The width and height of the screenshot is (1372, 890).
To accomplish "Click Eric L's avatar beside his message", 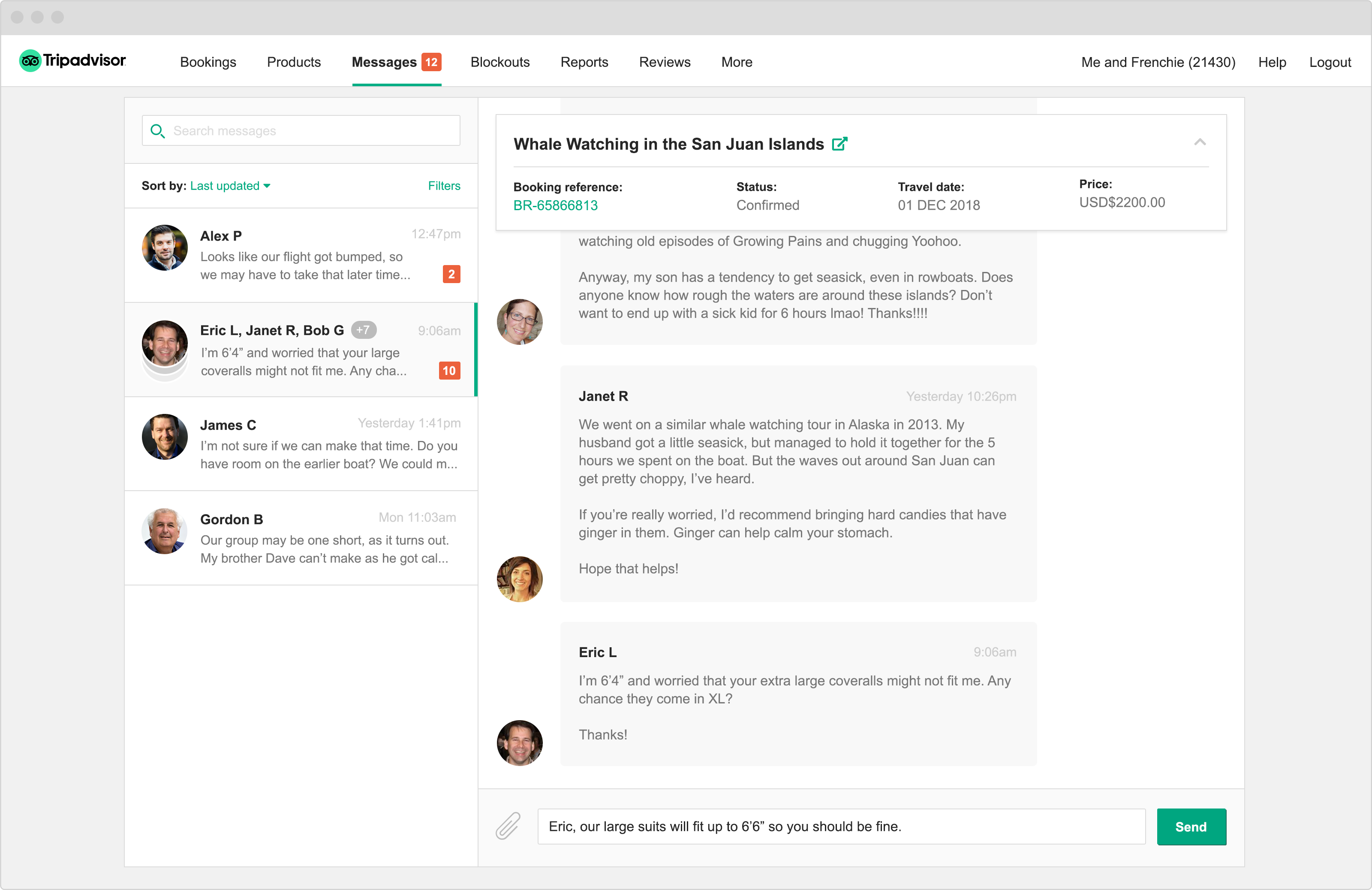I will tap(519, 742).
